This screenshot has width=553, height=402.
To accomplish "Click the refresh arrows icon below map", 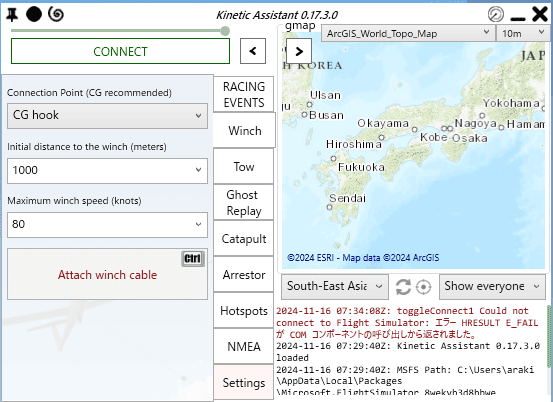I will (x=403, y=287).
